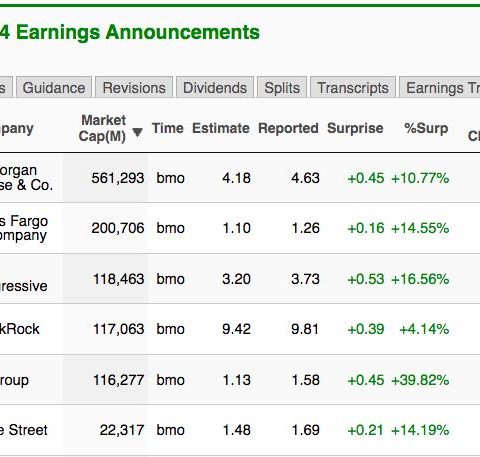This screenshot has height=457, width=480.
Task: Open the Wells Fargo company link
Action: tap(24, 228)
